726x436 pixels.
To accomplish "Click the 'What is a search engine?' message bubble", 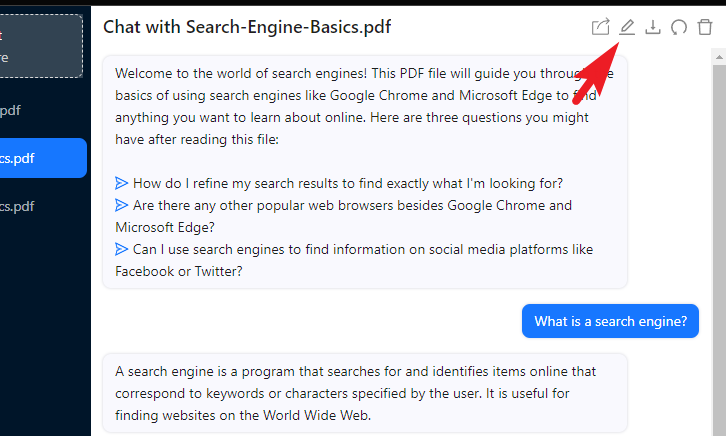I will pos(610,321).
